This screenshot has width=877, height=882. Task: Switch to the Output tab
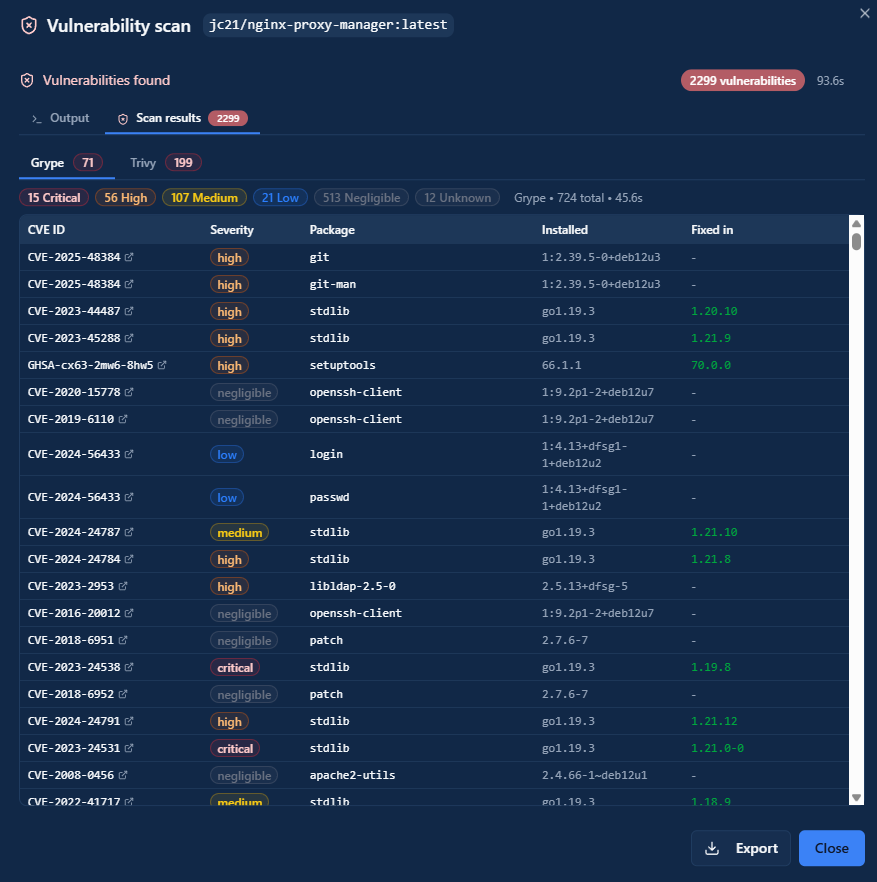[x=60, y=118]
